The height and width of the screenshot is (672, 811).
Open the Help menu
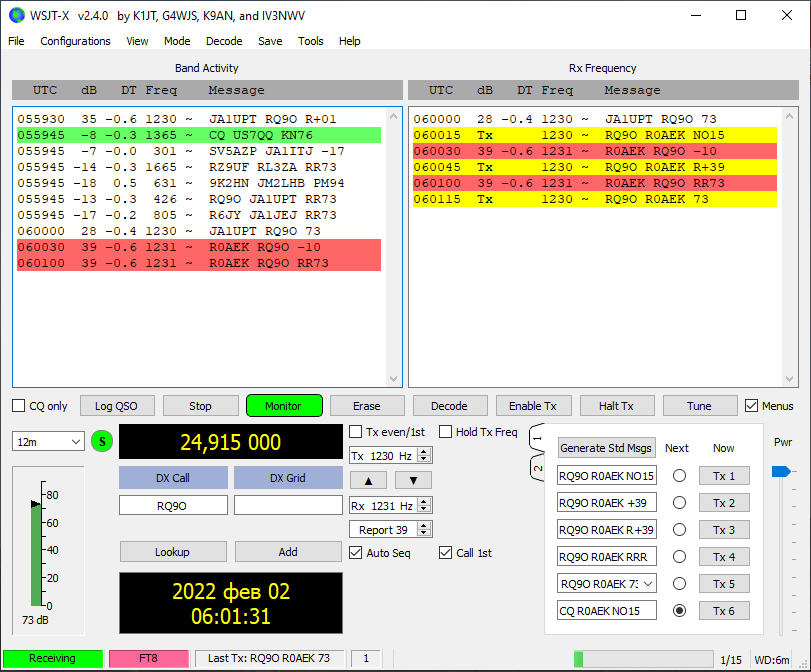[x=350, y=41]
